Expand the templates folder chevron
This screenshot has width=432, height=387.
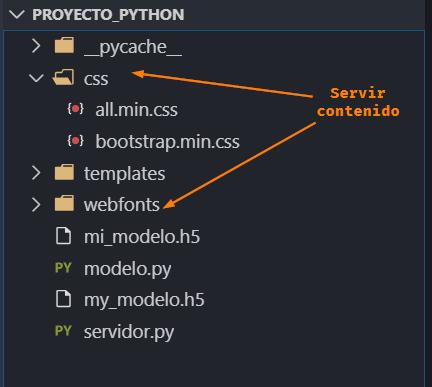point(36,173)
